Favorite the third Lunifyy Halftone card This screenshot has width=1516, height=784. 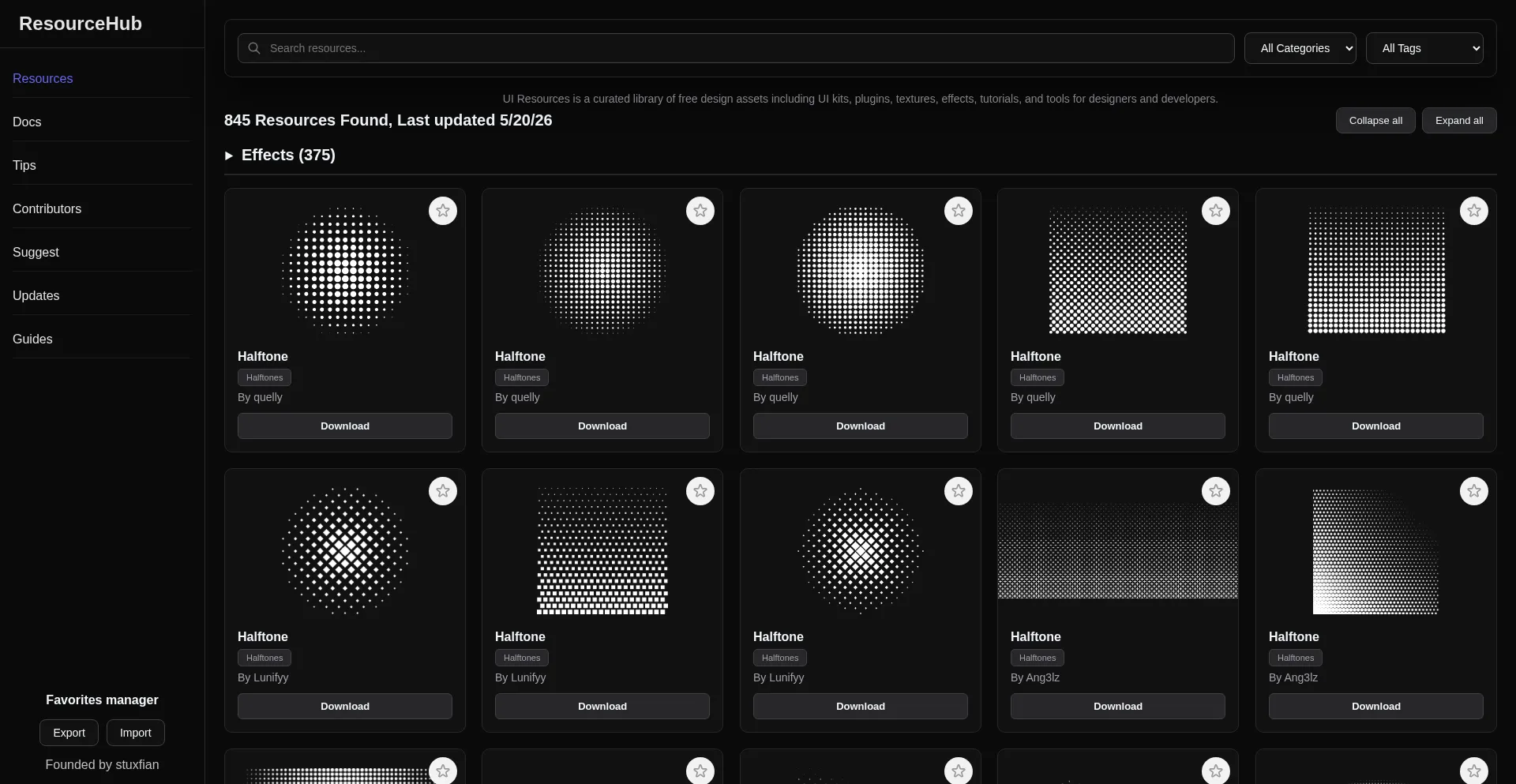[x=959, y=491]
